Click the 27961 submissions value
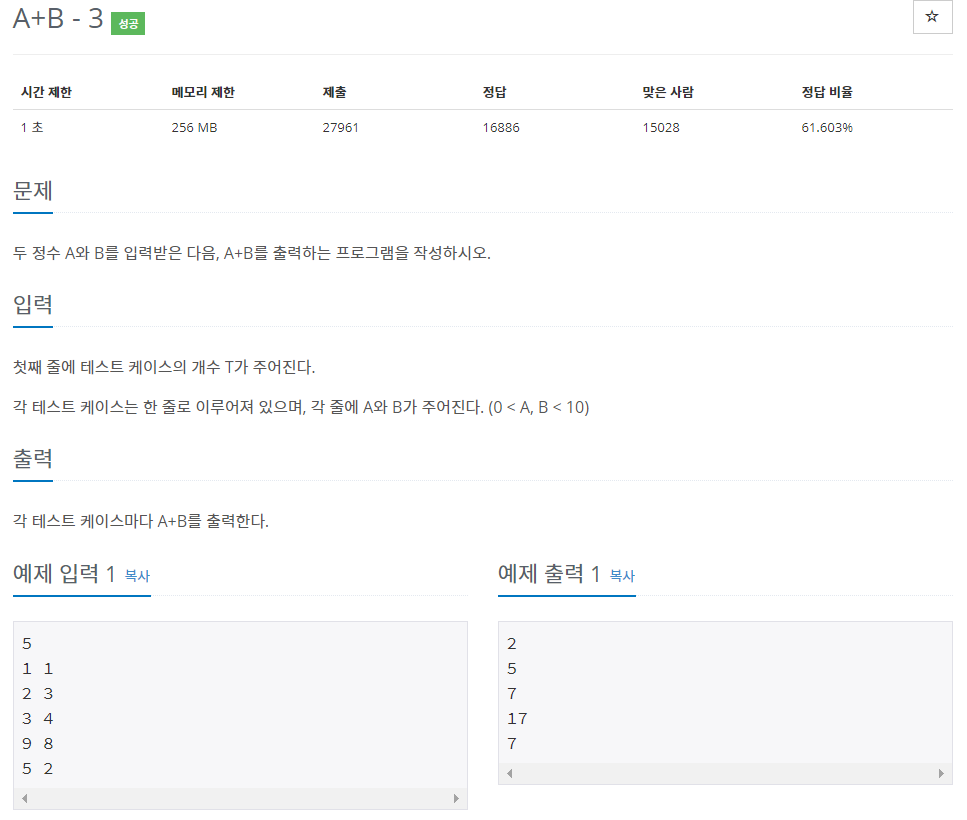Image resolution: width=967 pixels, height=820 pixels. click(x=340, y=127)
